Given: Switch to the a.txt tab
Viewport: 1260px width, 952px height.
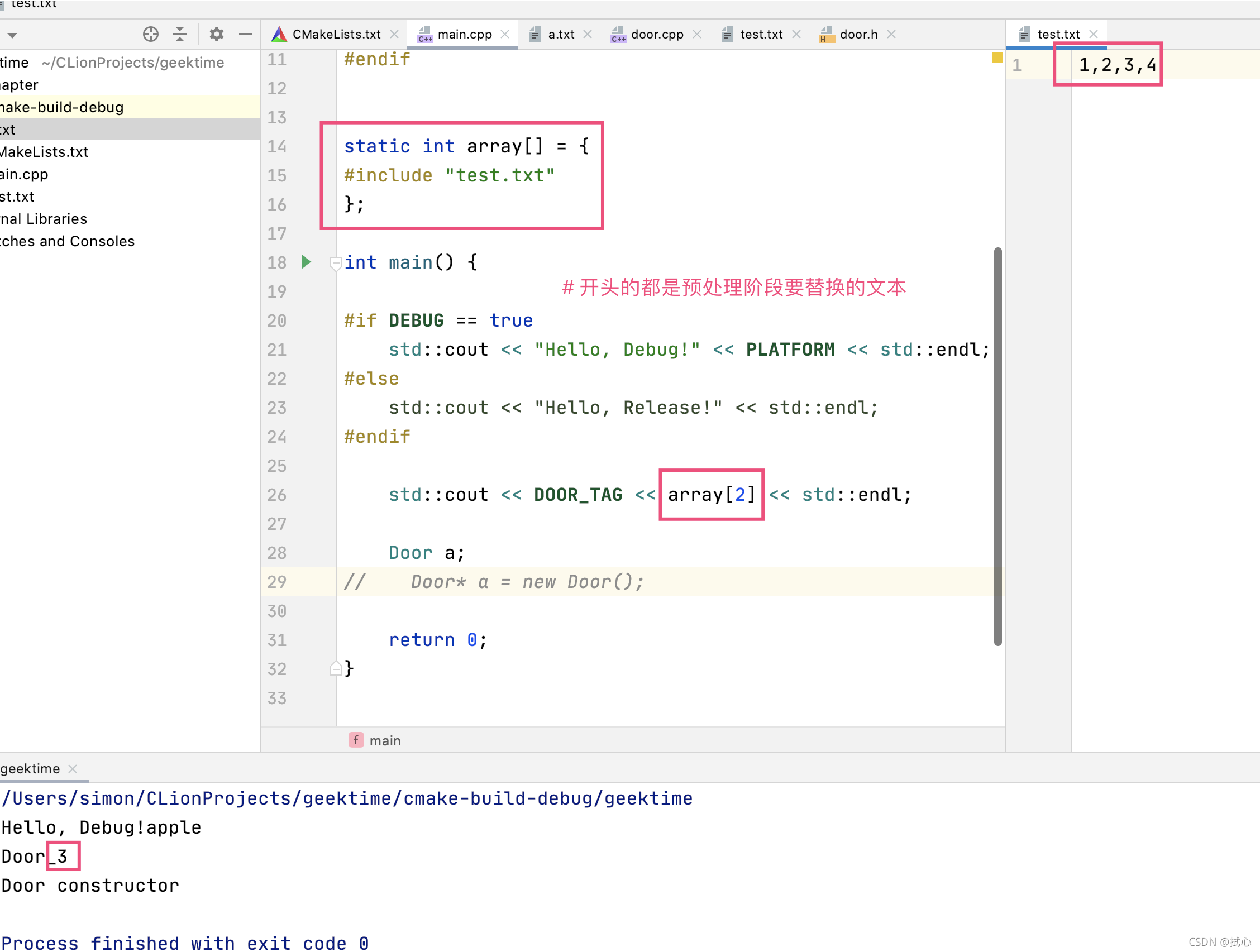Looking at the screenshot, I should coord(561,34).
